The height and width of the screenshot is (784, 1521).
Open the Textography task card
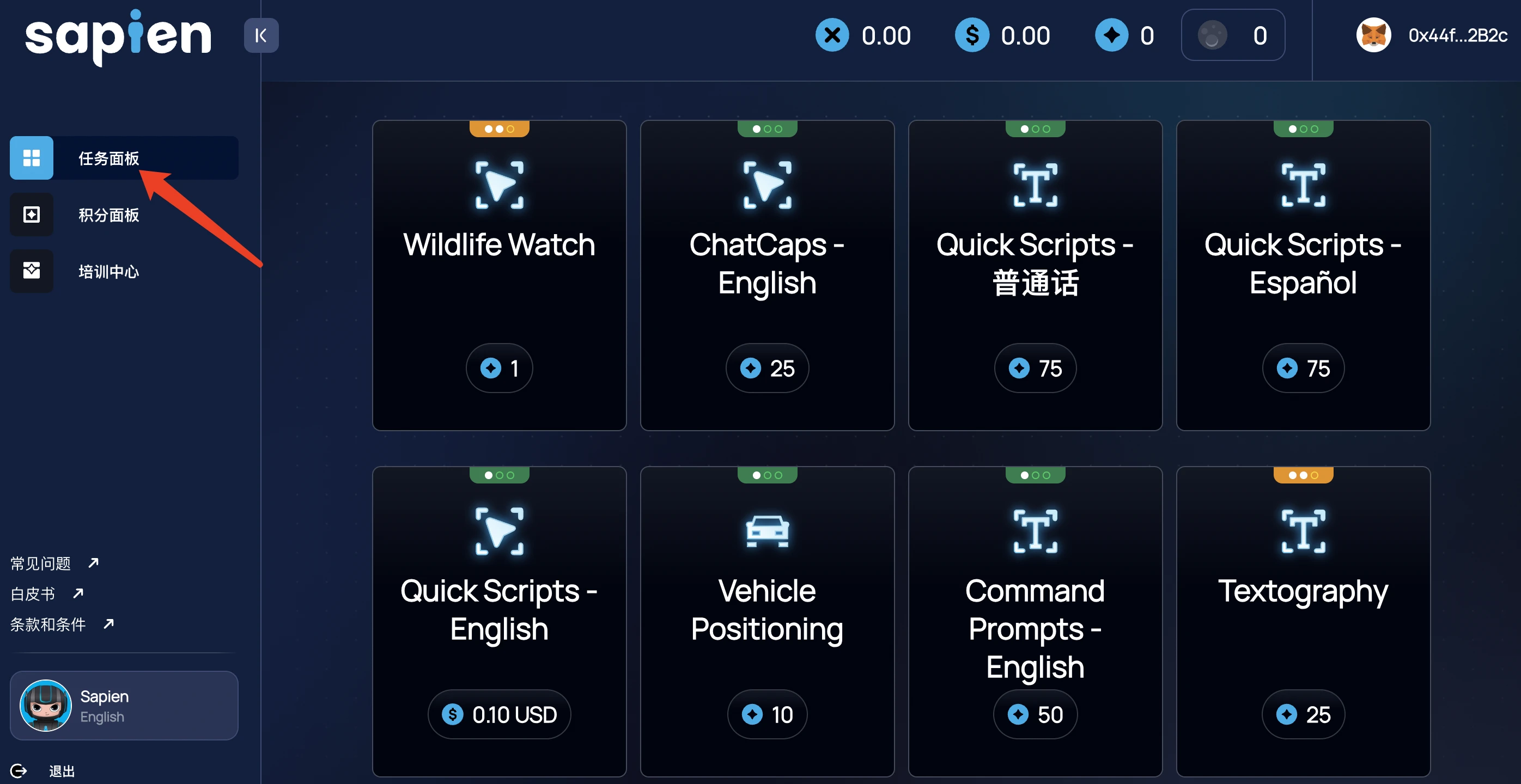tap(1303, 621)
